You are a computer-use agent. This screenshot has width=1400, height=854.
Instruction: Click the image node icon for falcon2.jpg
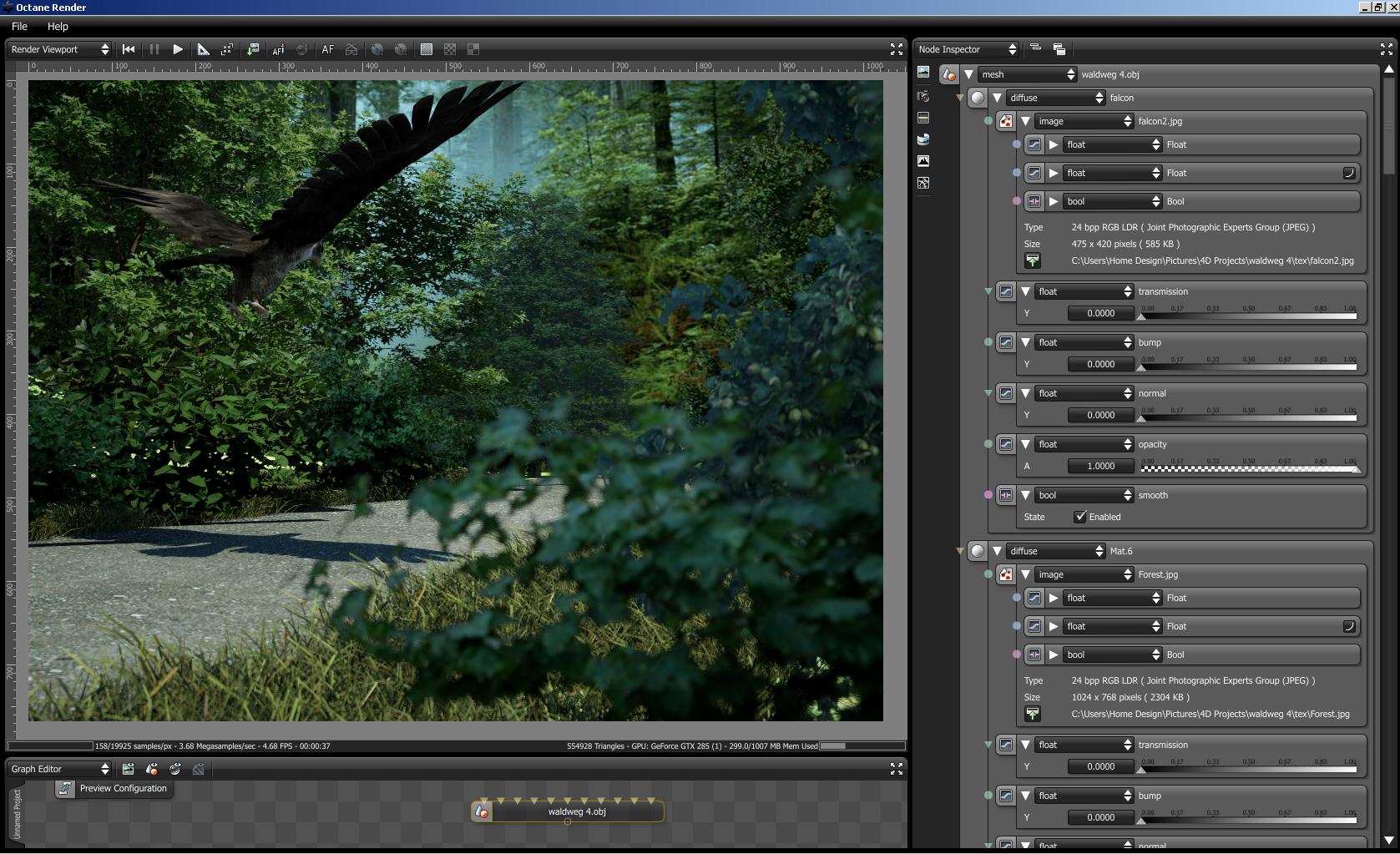(x=1006, y=121)
